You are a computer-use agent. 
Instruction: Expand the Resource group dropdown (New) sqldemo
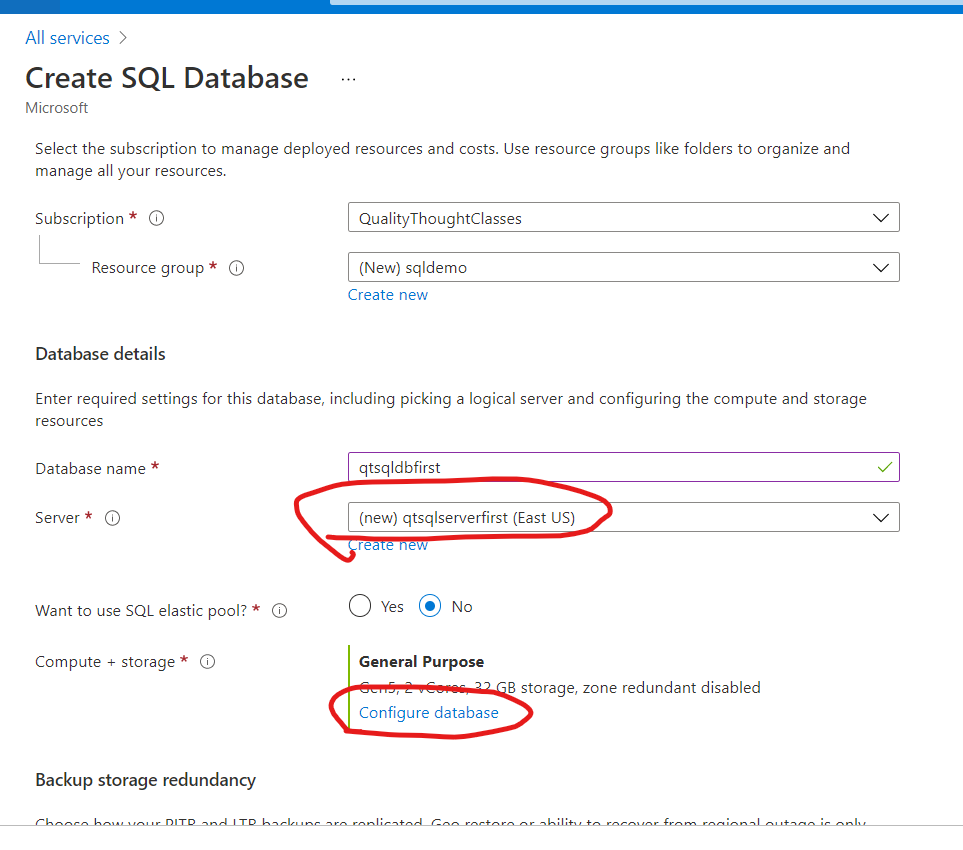tap(623, 267)
